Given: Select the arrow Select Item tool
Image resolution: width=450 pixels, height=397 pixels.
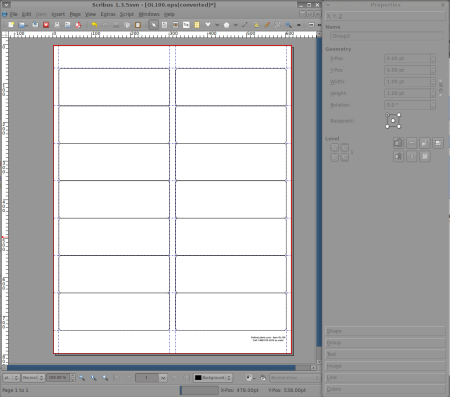Looking at the screenshot, I should (x=154, y=25).
